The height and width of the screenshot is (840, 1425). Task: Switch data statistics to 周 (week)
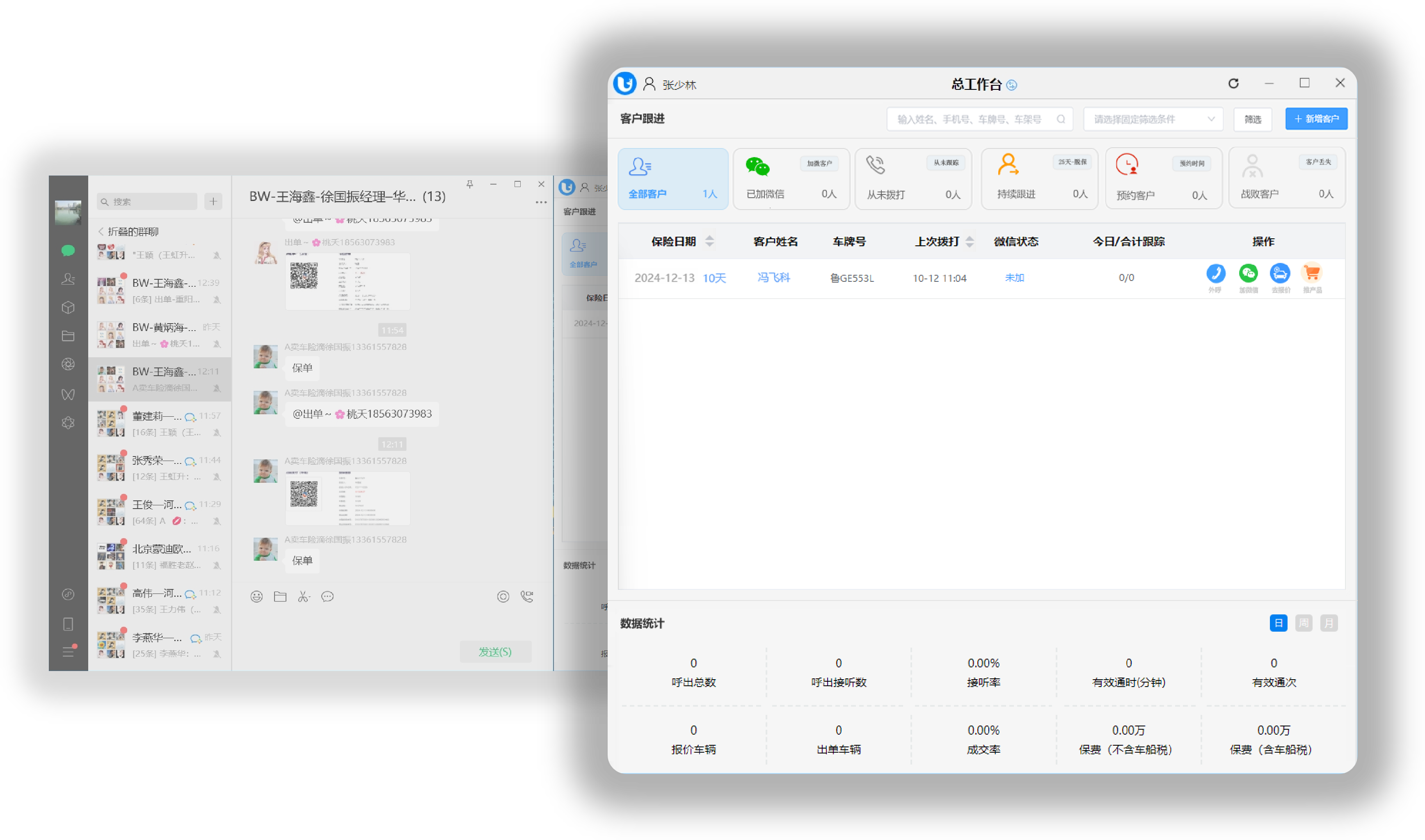click(1303, 623)
